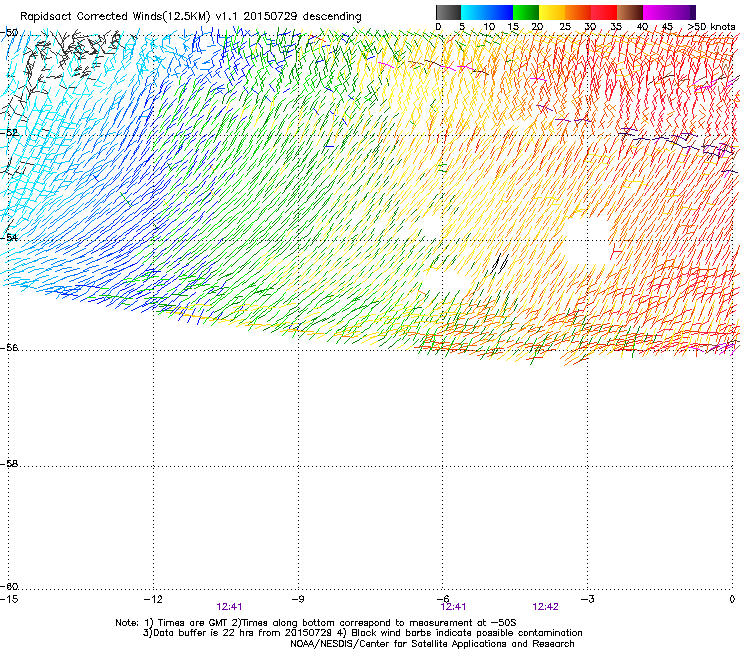Viewport: 740px width, 650px height.
Task: Click the latitude label '-58'
Action: [x=9, y=464]
